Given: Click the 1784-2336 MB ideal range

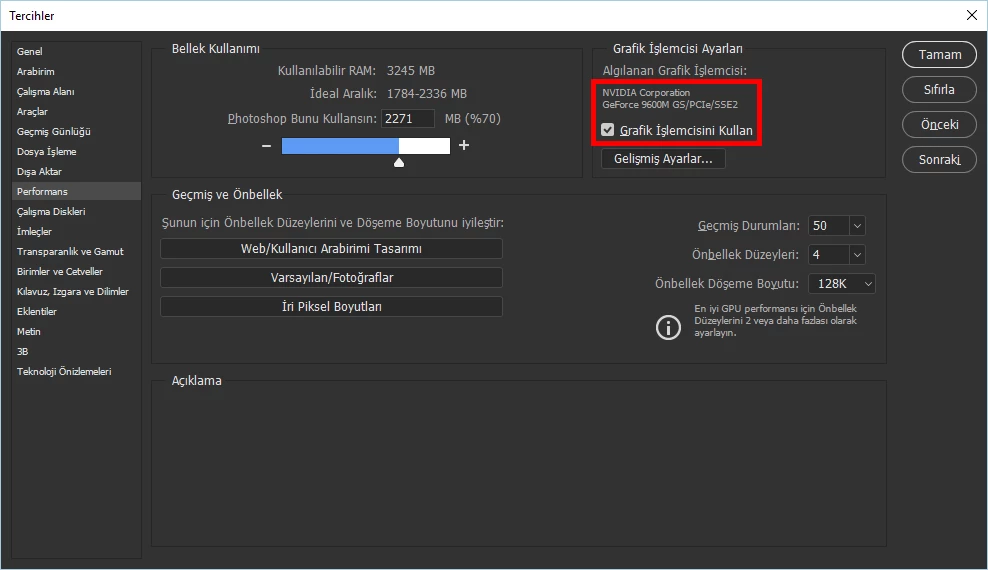Looking at the screenshot, I should [427, 94].
